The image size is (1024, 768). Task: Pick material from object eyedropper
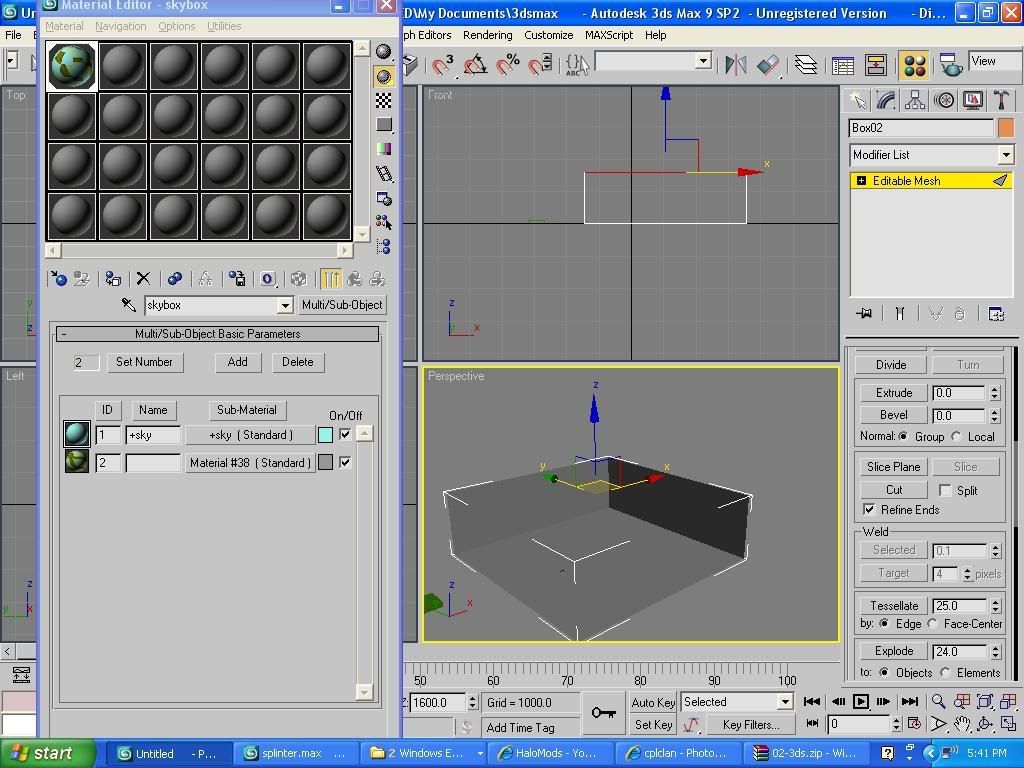129,305
